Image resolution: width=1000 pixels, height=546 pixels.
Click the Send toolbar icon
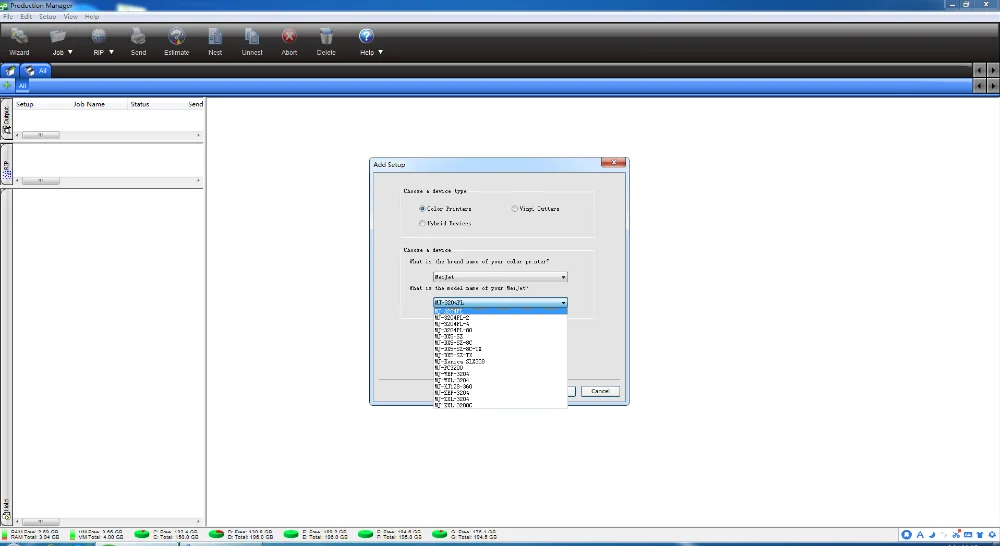(x=138, y=36)
